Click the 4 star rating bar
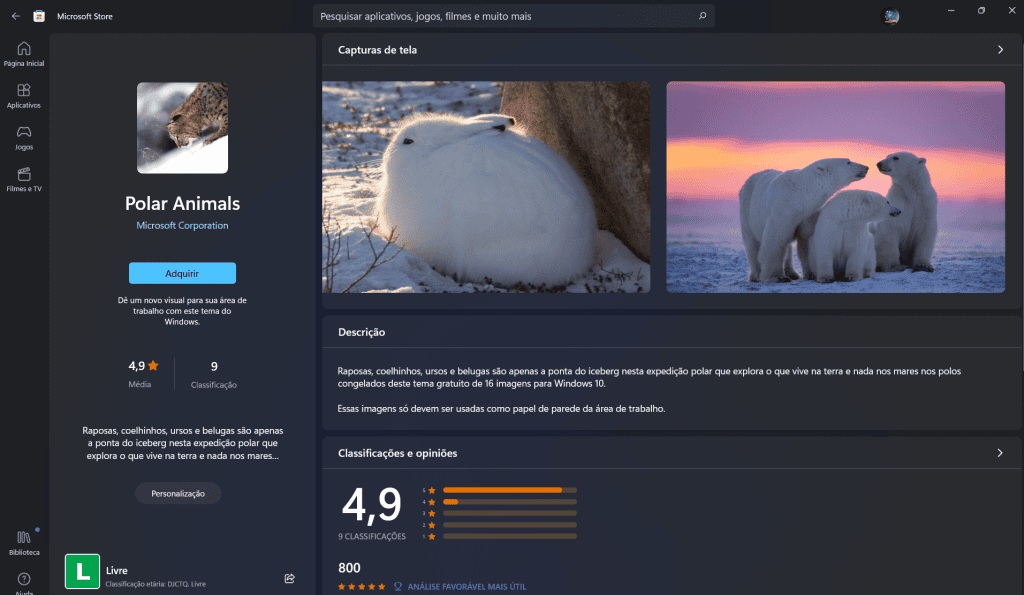This screenshot has height=595, width=1024. [509, 502]
